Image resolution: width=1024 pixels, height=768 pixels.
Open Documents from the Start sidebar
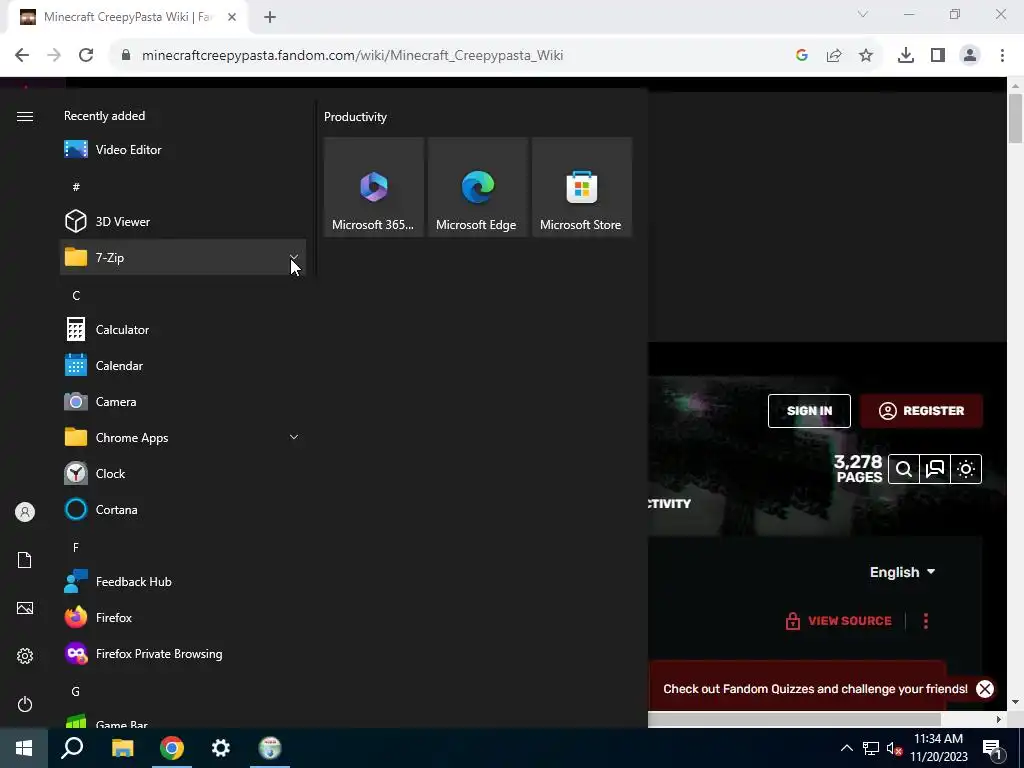[25, 560]
